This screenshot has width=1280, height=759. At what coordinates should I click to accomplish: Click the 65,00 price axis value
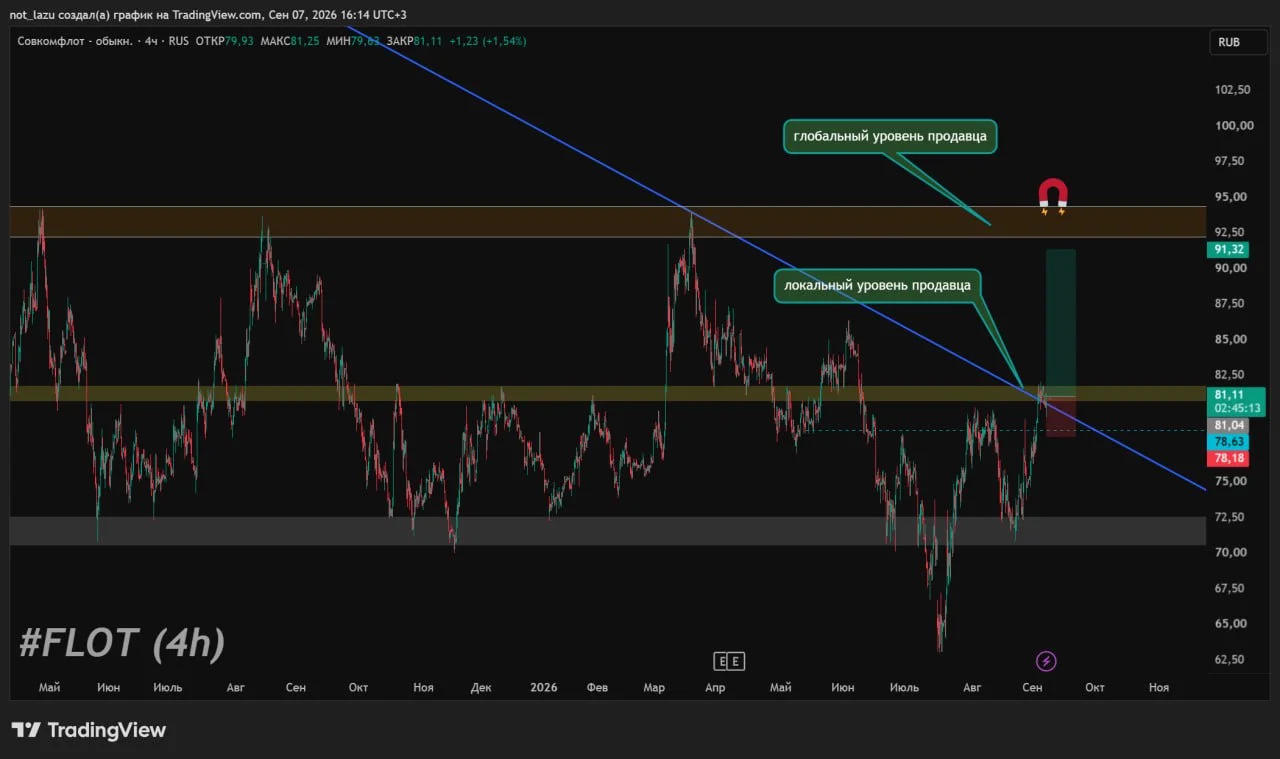[x=1232, y=623]
